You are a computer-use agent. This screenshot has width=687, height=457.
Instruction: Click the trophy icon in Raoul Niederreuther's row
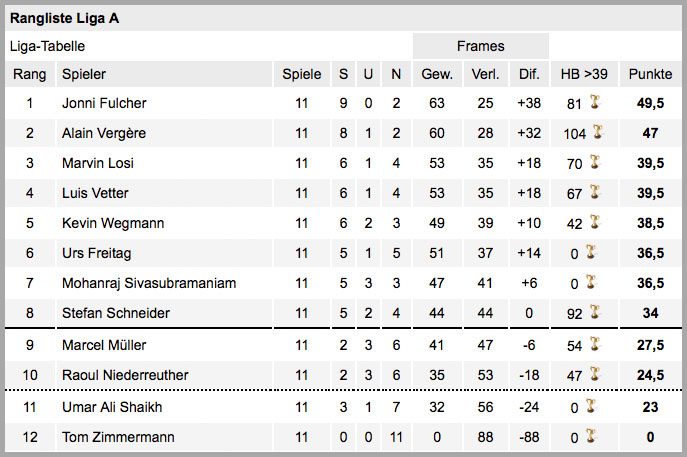click(x=595, y=374)
